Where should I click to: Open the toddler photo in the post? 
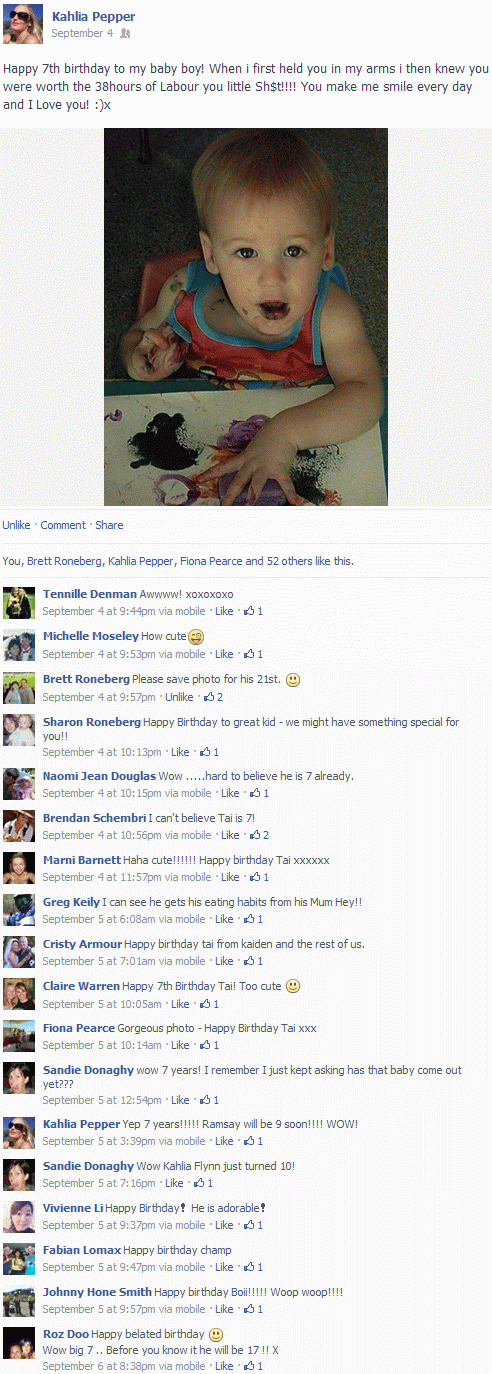click(x=246, y=316)
